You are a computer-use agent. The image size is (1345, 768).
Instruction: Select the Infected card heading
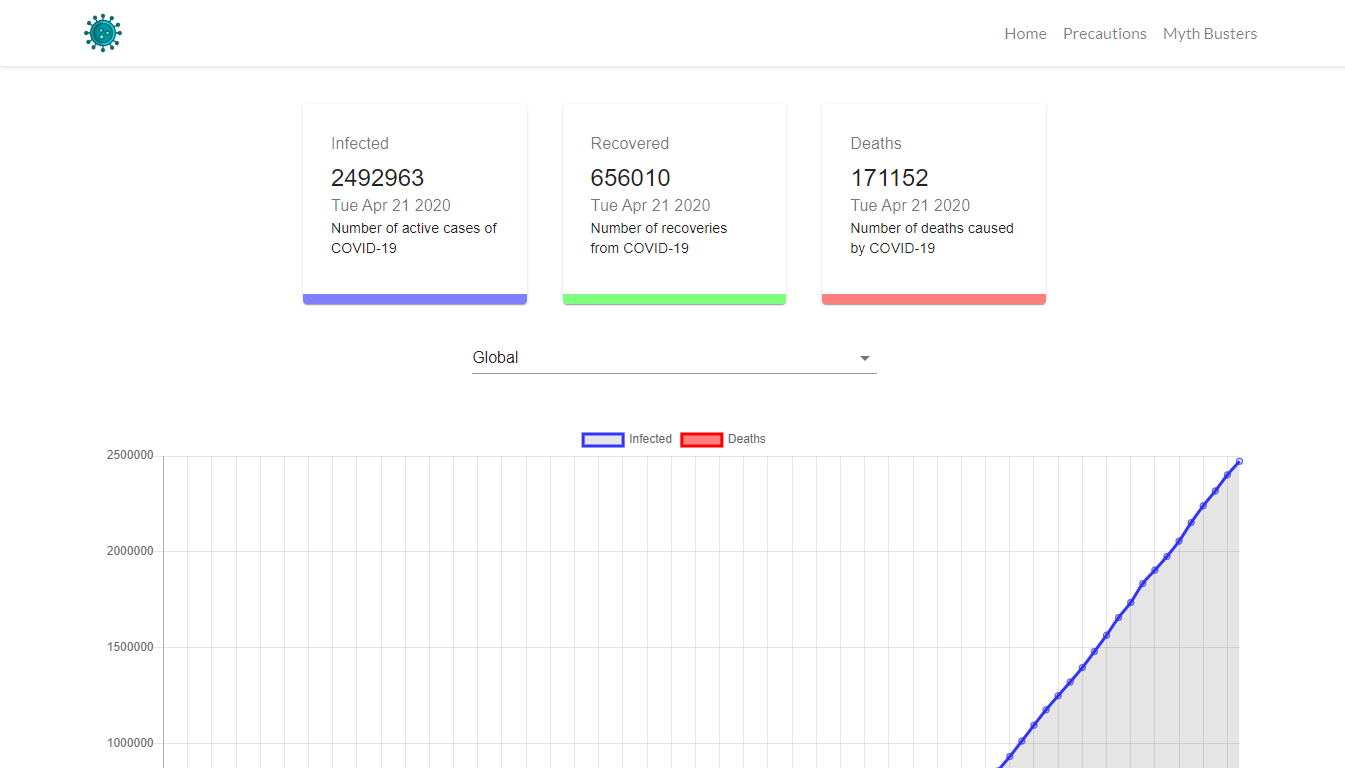(x=360, y=143)
